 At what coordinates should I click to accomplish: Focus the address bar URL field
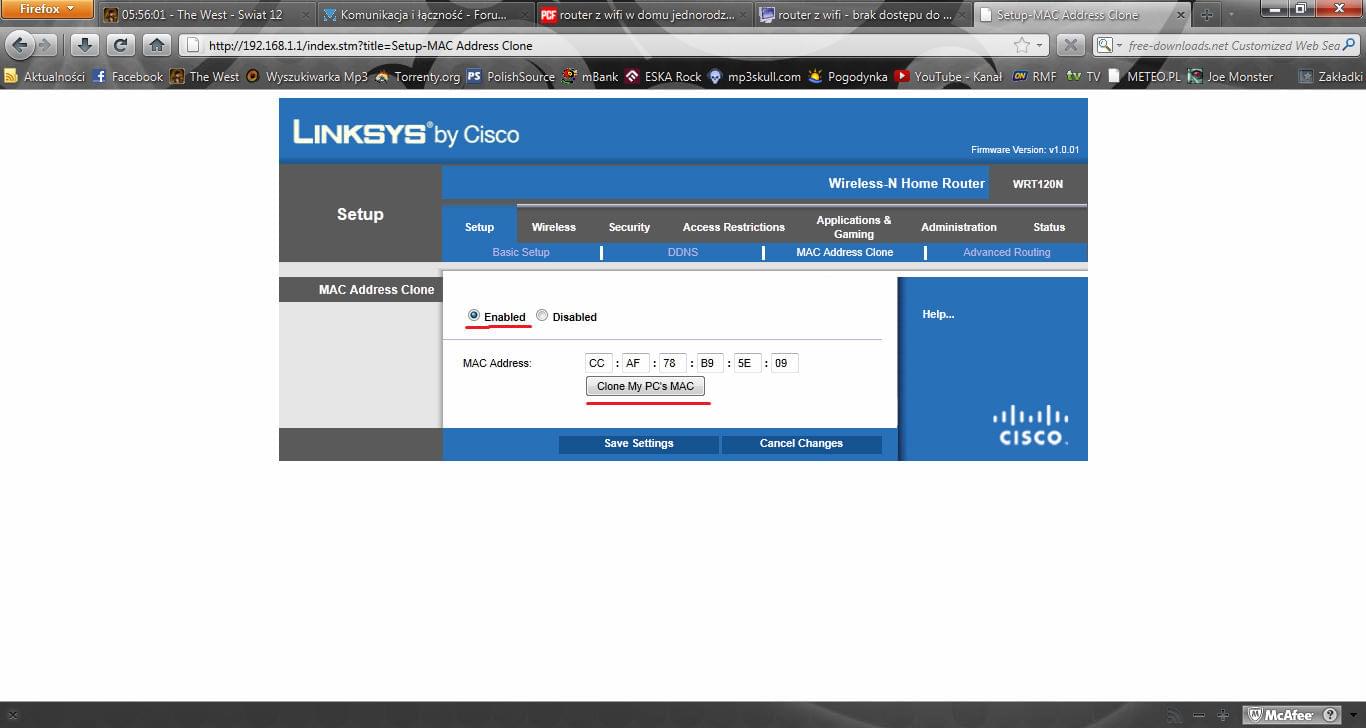(x=610, y=45)
